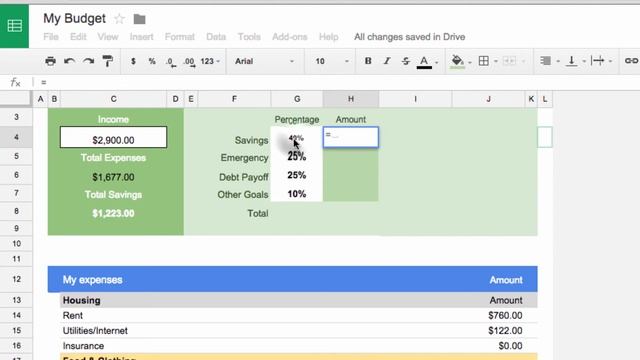This screenshot has width=640, height=360.
Task: Click the active Savings amount cell being edited
Action: point(351,137)
